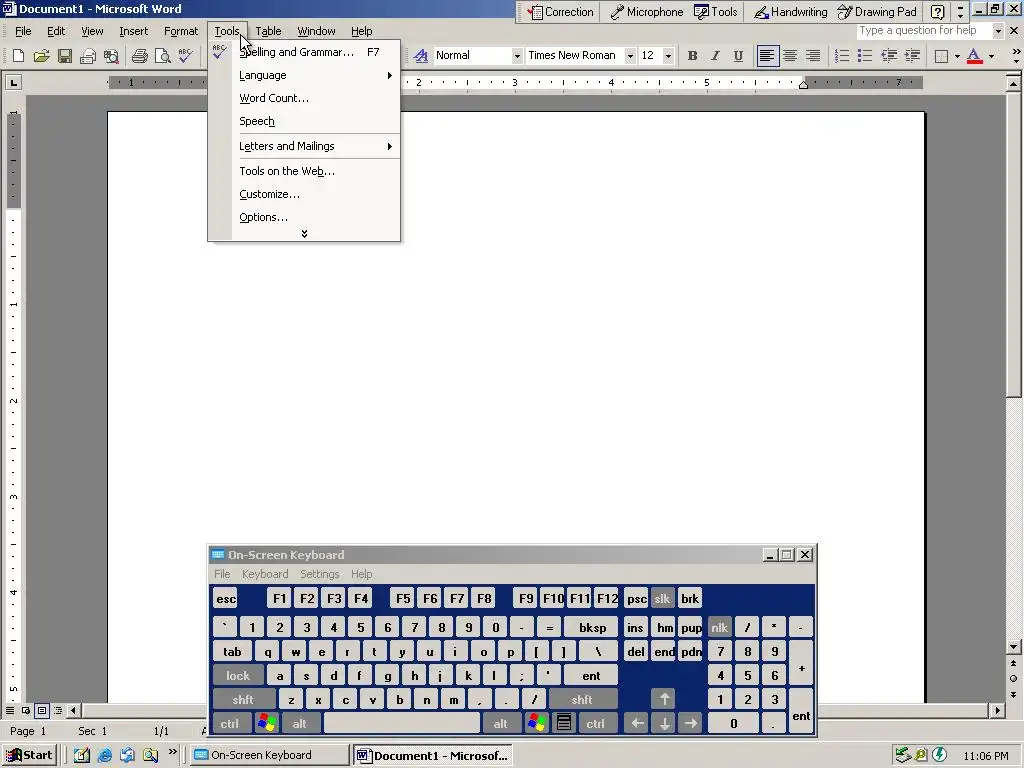The width and height of the screenshot is (1024, 768).
Task: Click On-Screen Keyboard taskbar button
Action: (x=269, y=756)
